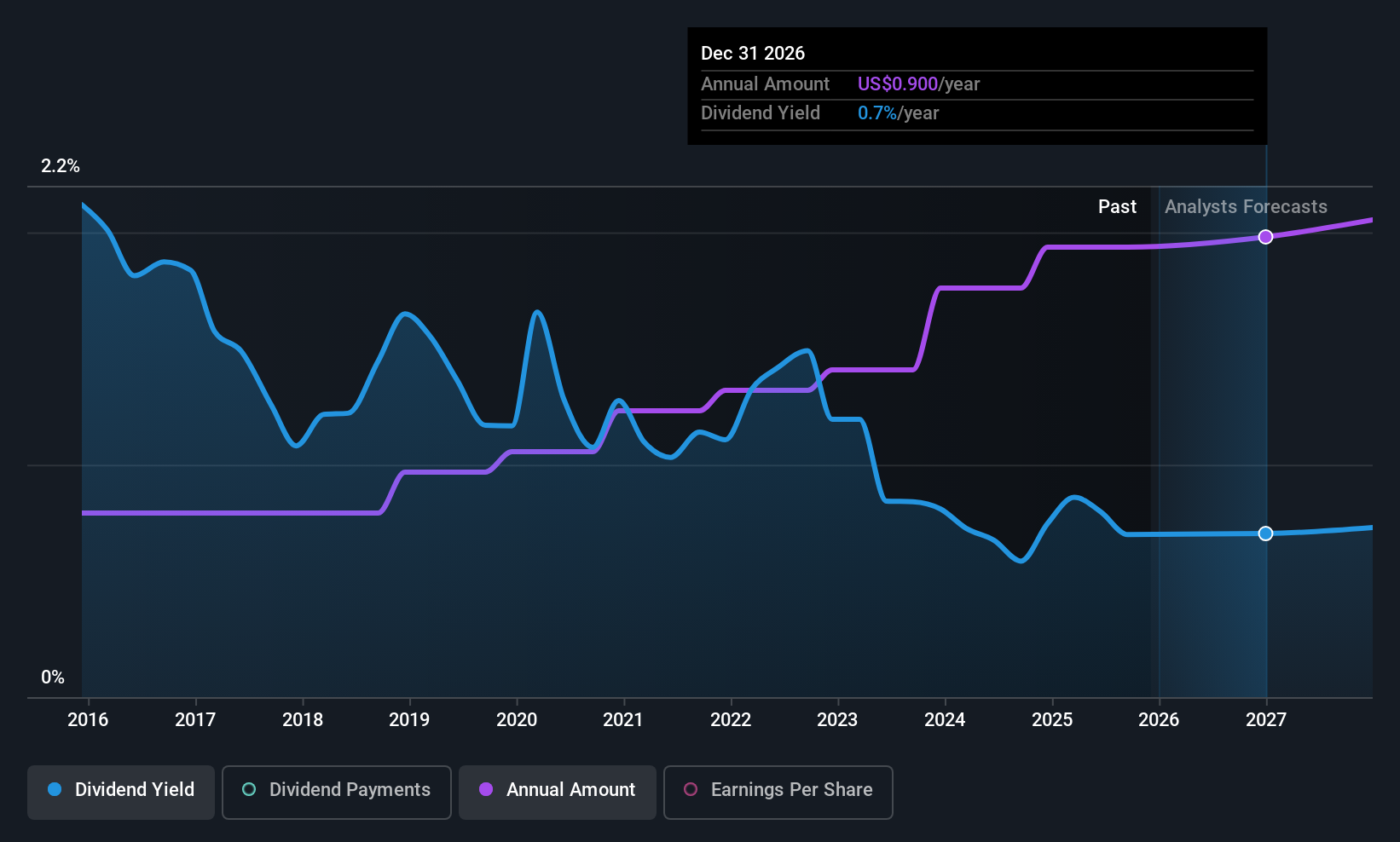This screenshot has height=842, width=1400.
Task: Click the 2027 x-axis year label
Action: pos(1266,720)
